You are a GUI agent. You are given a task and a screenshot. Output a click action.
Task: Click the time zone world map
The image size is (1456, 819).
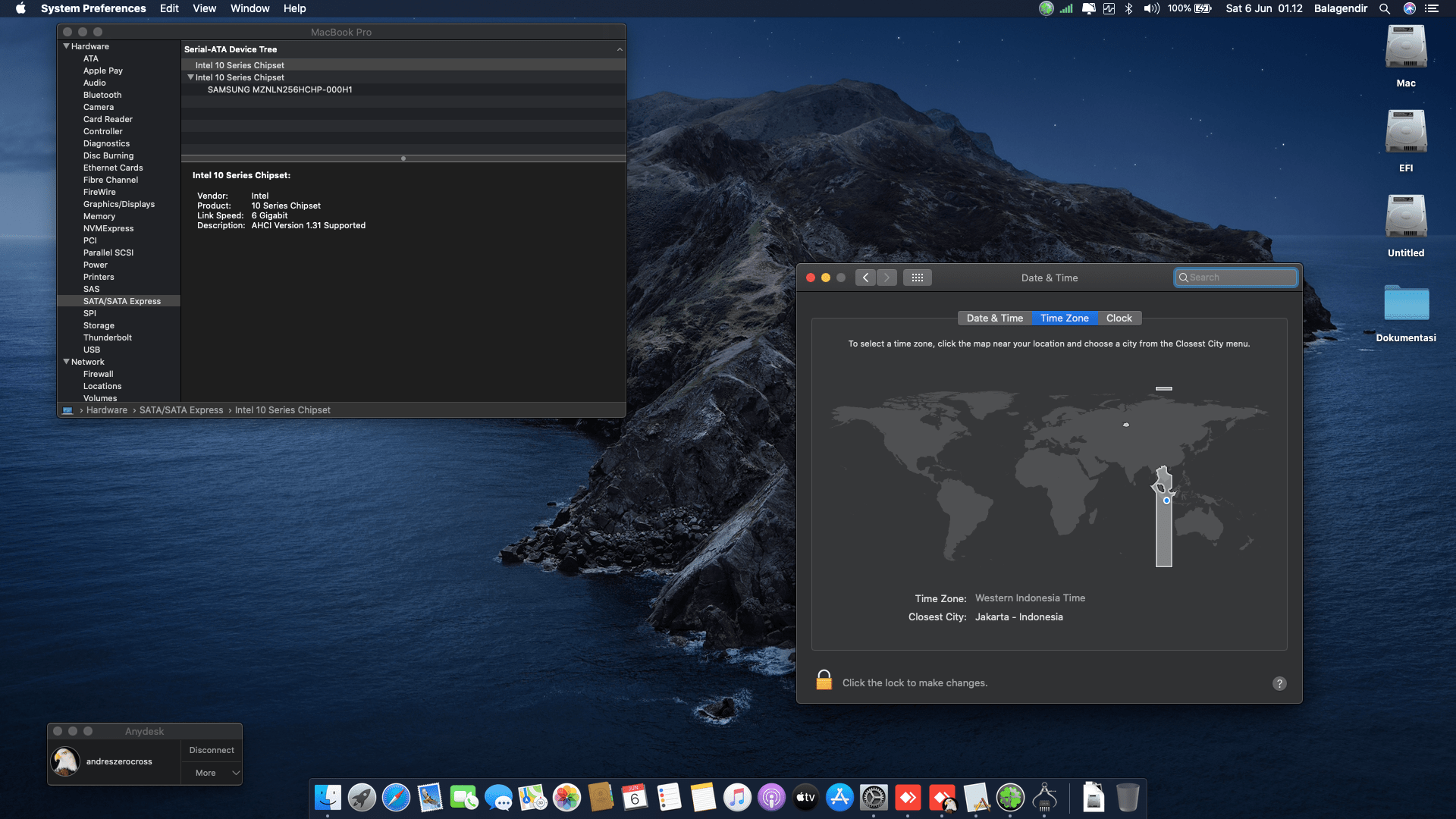coord(1050,476)
